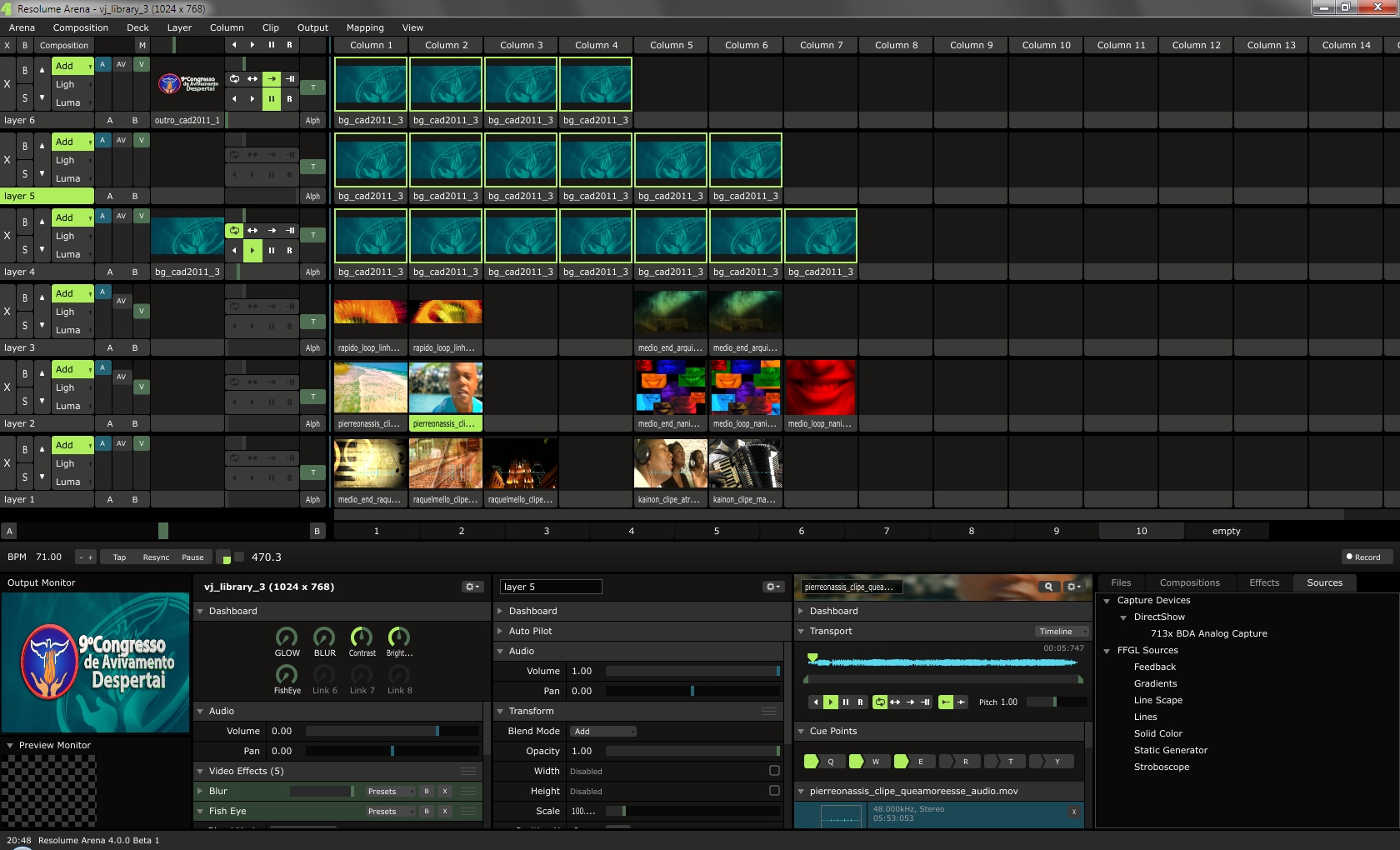
Task: Click the GLOW dashboard knob
Action: click(287, 637)
